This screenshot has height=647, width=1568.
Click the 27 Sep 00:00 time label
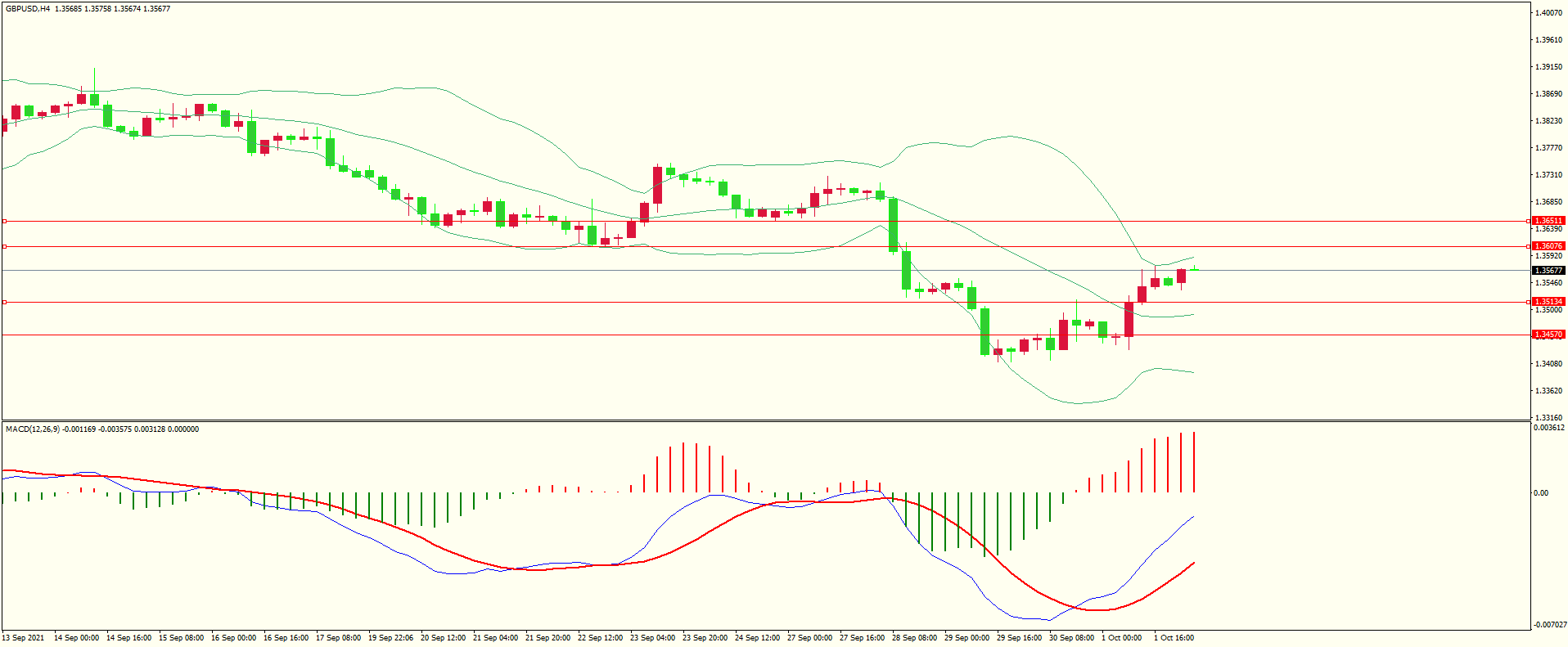point(809,638)
